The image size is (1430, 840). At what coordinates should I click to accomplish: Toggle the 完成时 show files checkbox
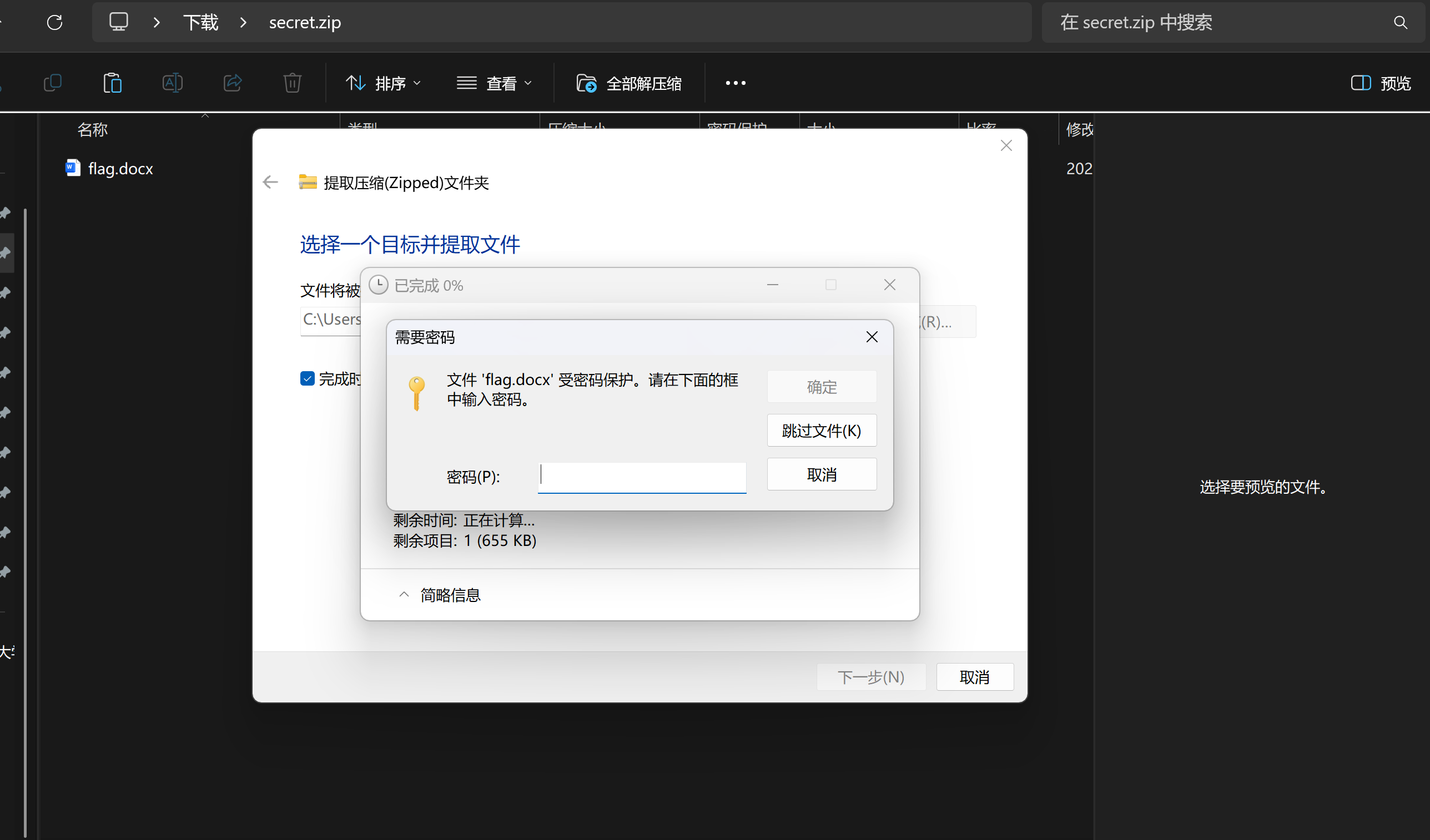[307, 378]
